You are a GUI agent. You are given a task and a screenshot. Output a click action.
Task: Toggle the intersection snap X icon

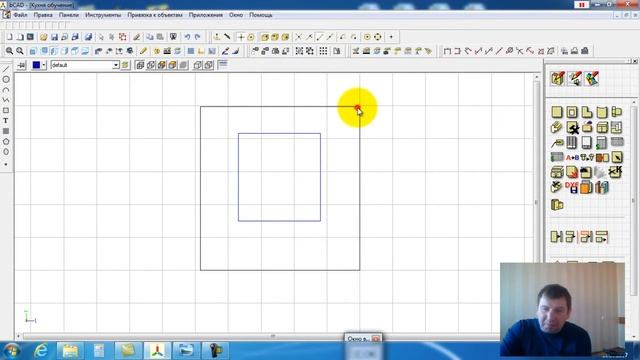click(x=298, y=37)
